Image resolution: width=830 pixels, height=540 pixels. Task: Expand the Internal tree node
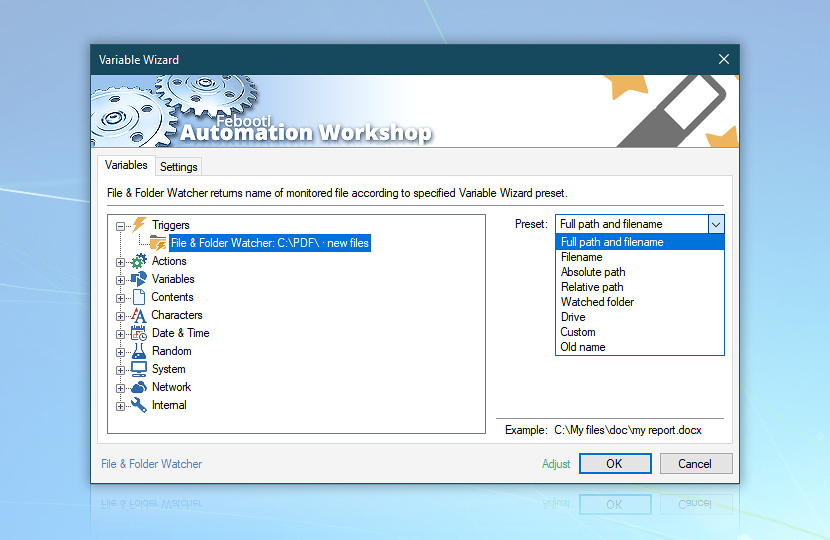tap(121, 406)
